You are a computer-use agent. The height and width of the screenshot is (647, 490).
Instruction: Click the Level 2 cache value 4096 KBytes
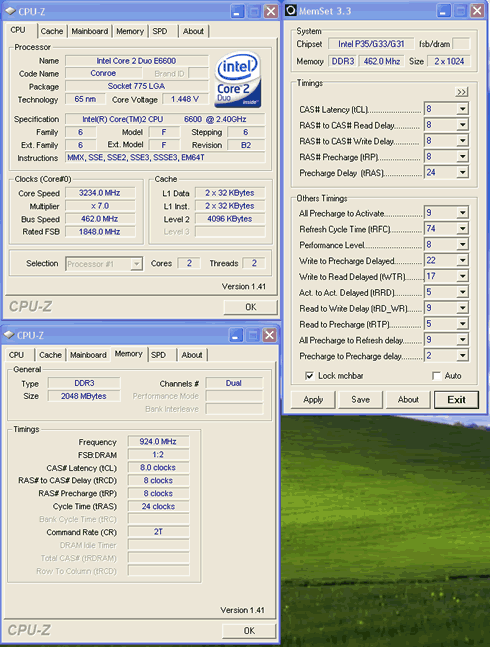230,219
